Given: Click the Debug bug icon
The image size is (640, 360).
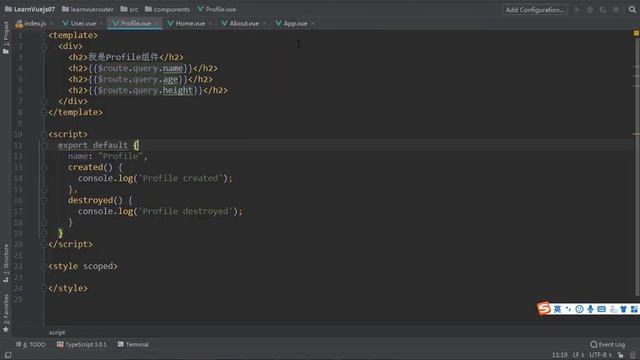Looking at the screenshot, I should [x=590, y=9].
